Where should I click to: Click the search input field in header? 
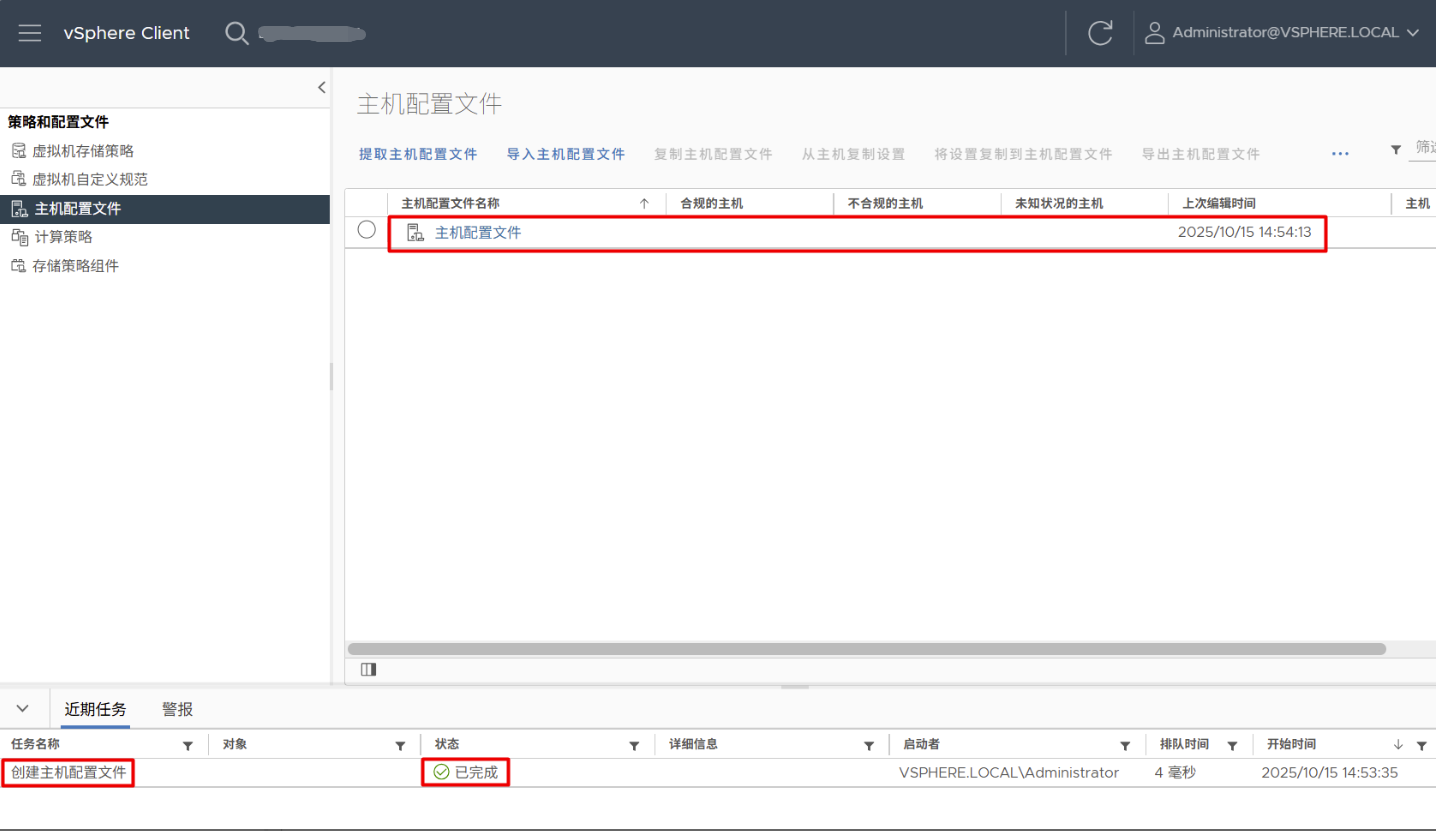[312, 34]
